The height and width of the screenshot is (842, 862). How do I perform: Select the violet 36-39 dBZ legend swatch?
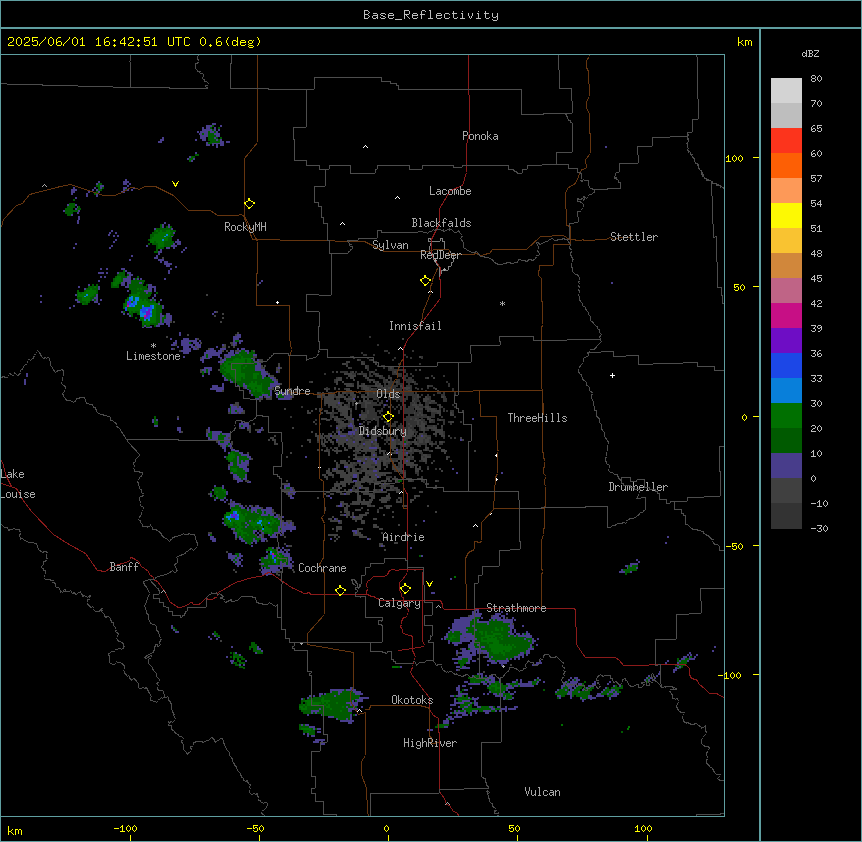coord(786,341)
